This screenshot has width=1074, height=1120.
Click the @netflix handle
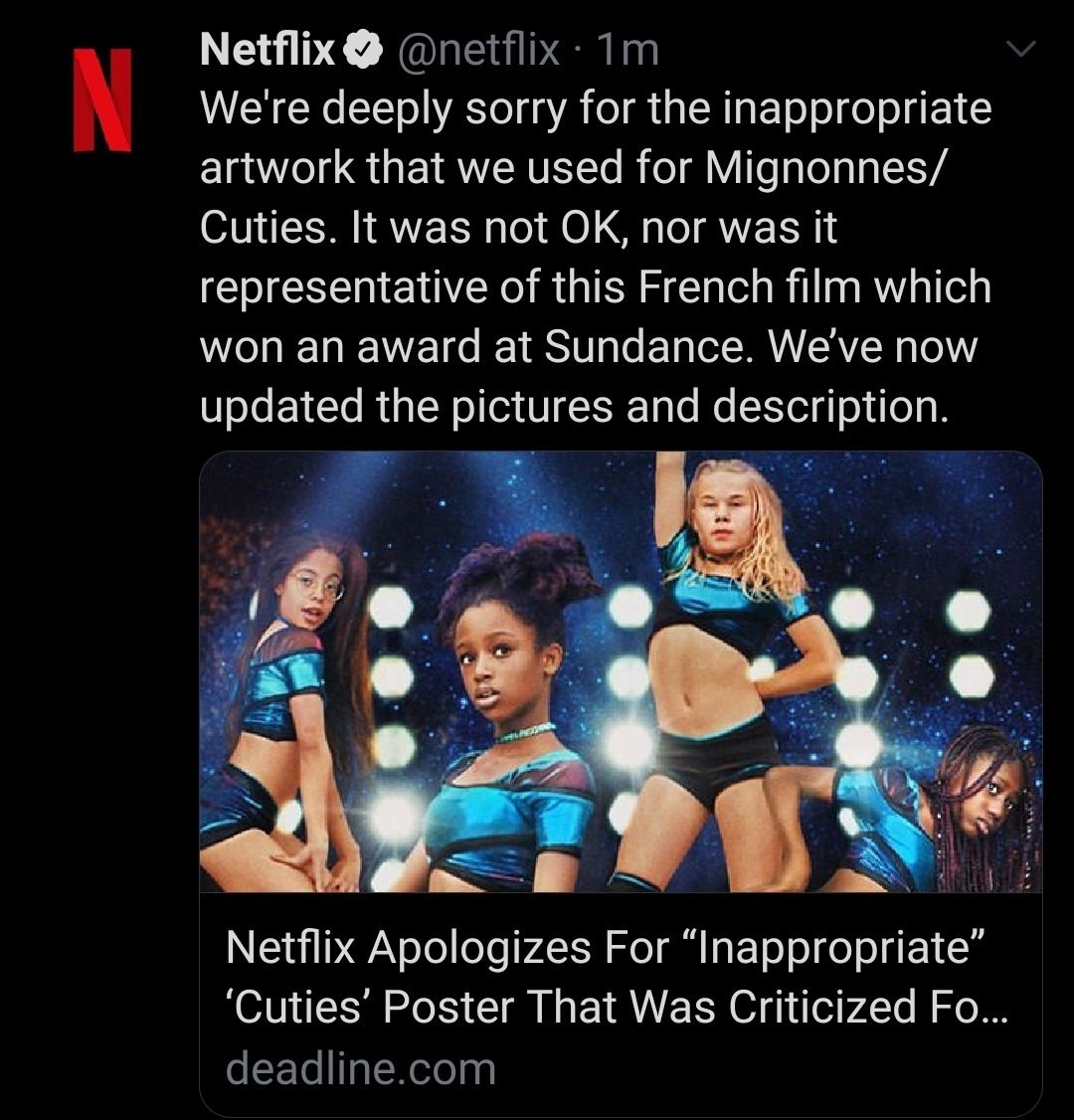coord(477,50)
